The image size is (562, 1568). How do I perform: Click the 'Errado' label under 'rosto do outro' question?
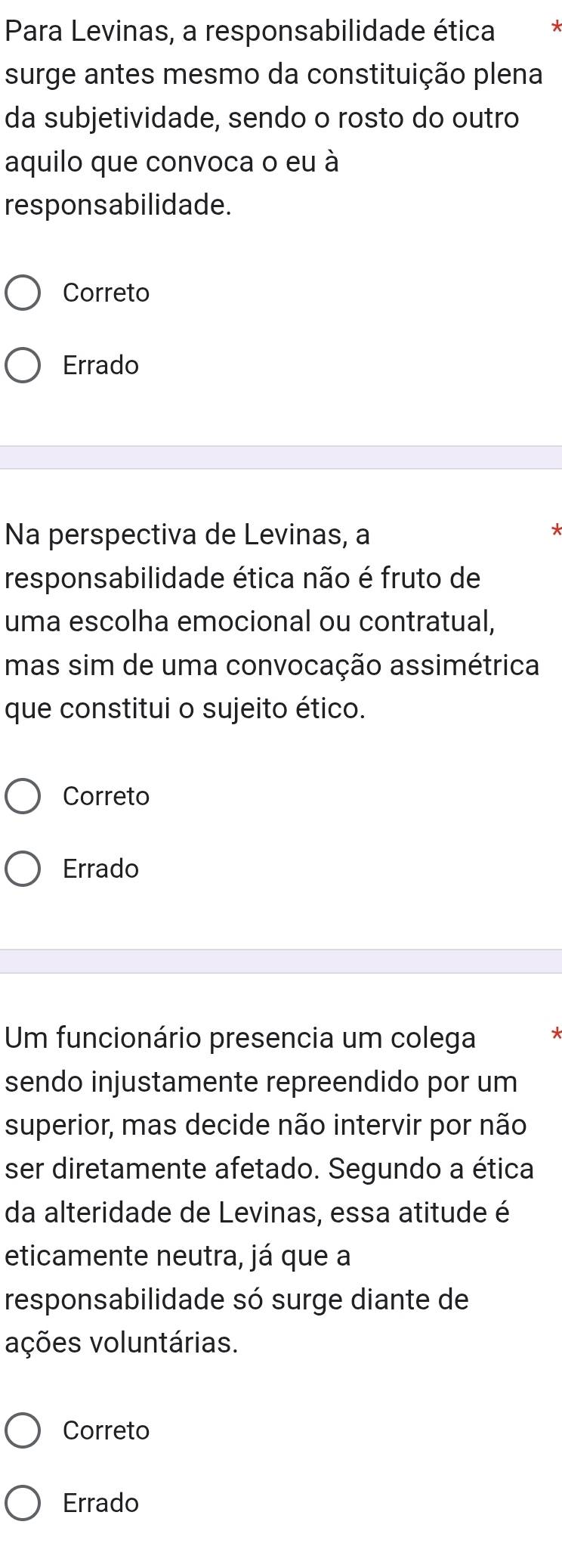(101, 366)
